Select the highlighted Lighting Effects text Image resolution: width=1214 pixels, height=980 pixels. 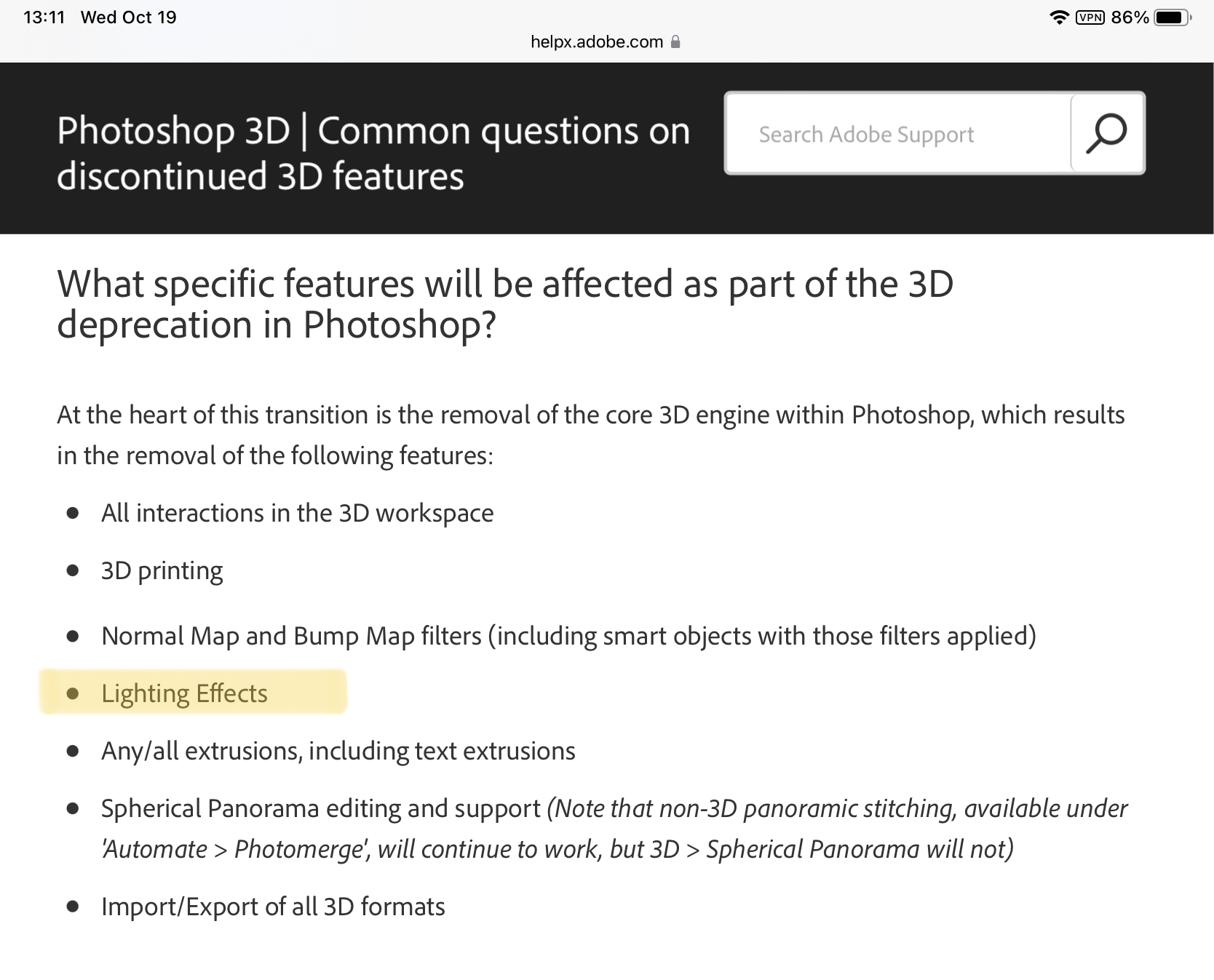186,693
